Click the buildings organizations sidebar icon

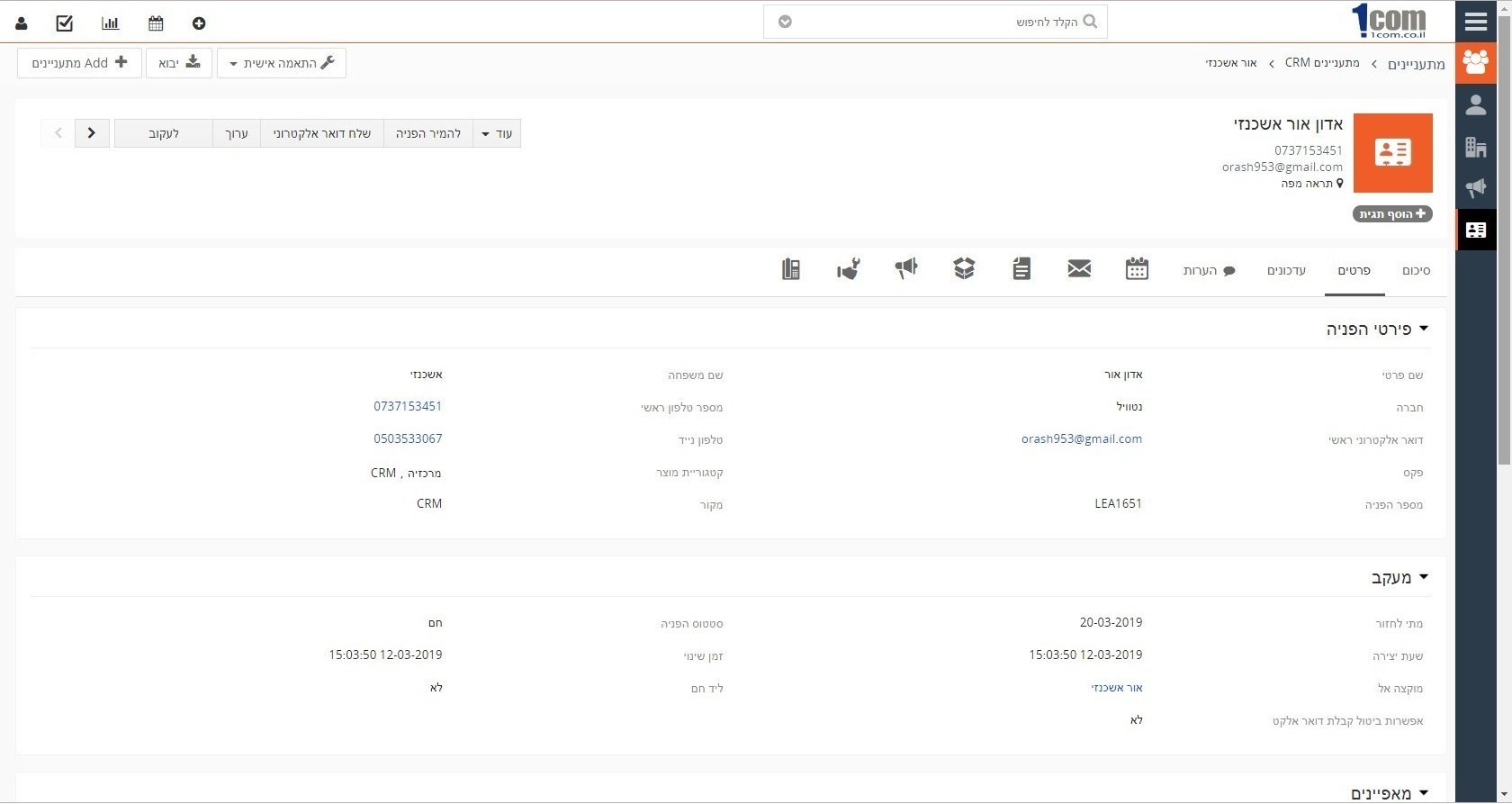tap(1476, 147)
